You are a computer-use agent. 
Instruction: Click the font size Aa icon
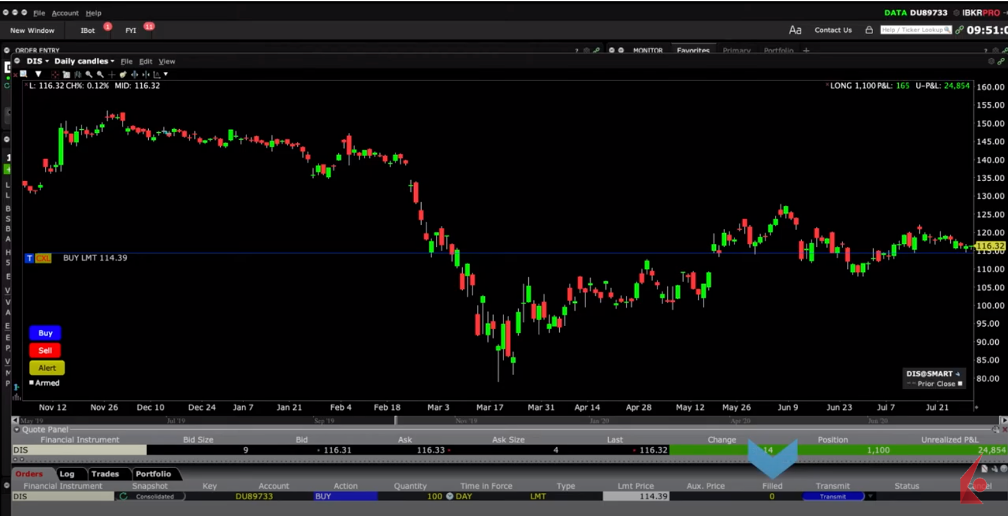coord(795,30)
